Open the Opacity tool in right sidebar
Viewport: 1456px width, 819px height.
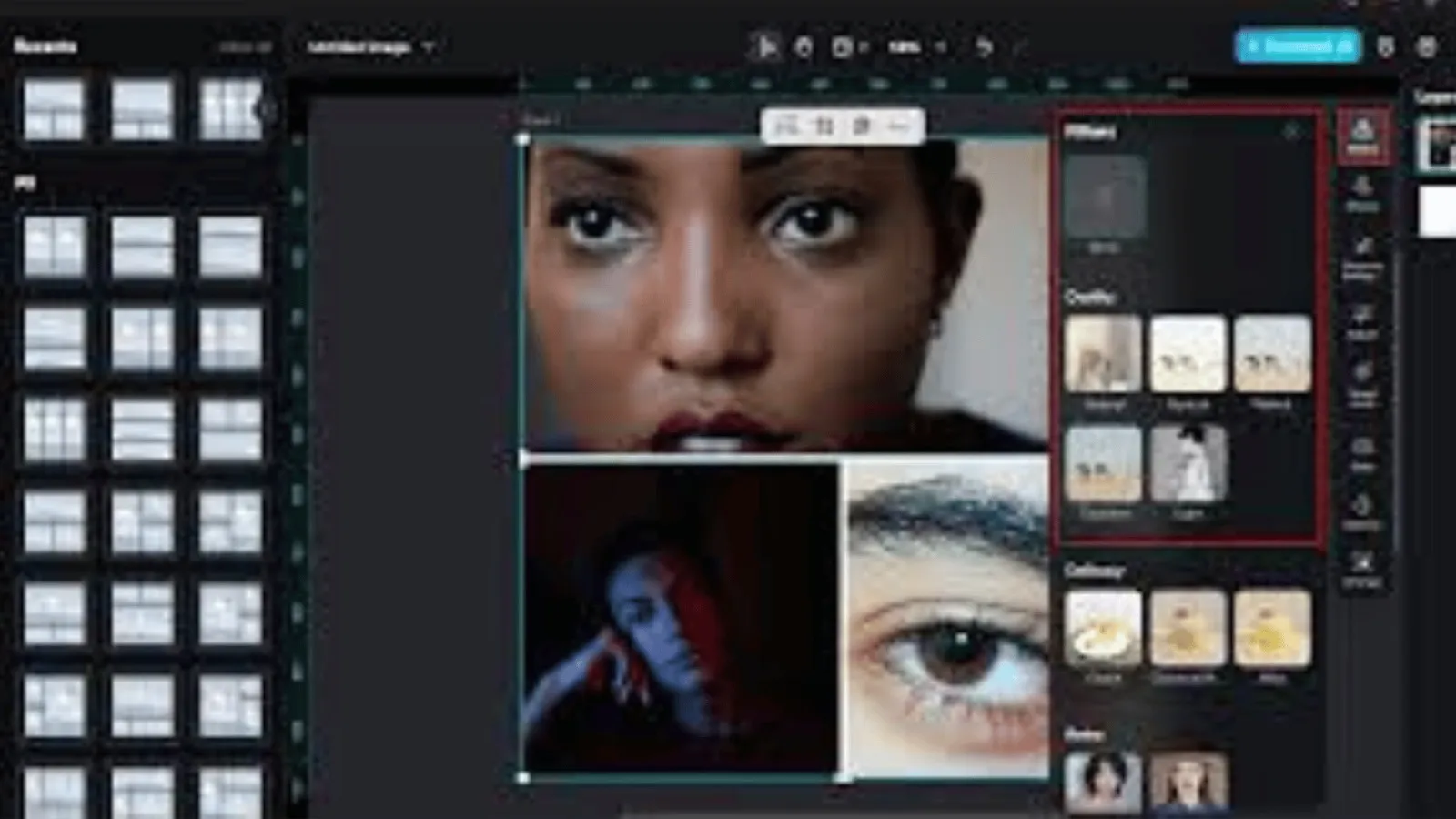(1362, 511)
